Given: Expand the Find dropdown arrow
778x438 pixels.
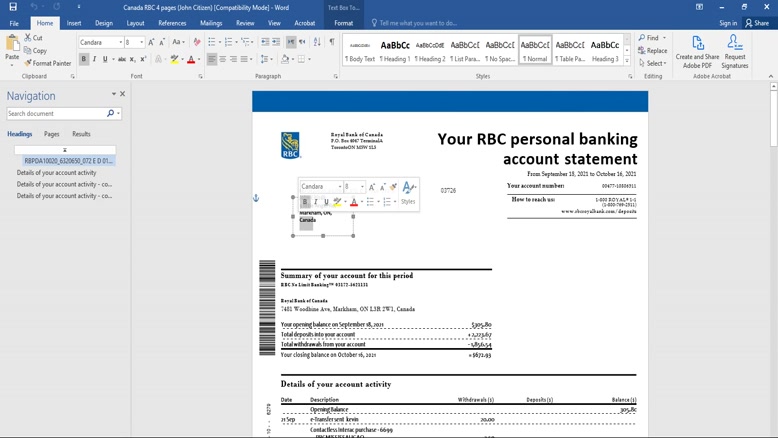Looking at the screenshot, I should click(x=664, y=38).
